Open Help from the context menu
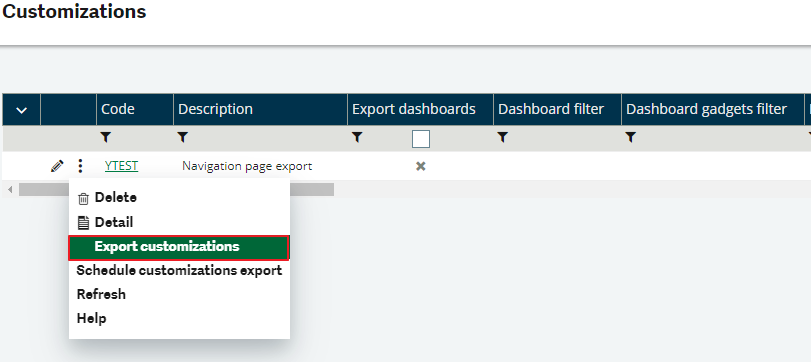The image size is (811, 362). pos(179,318)
